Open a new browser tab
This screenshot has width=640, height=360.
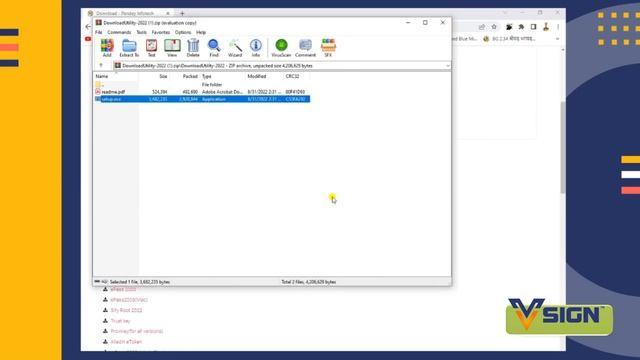[x=182, y=13]
